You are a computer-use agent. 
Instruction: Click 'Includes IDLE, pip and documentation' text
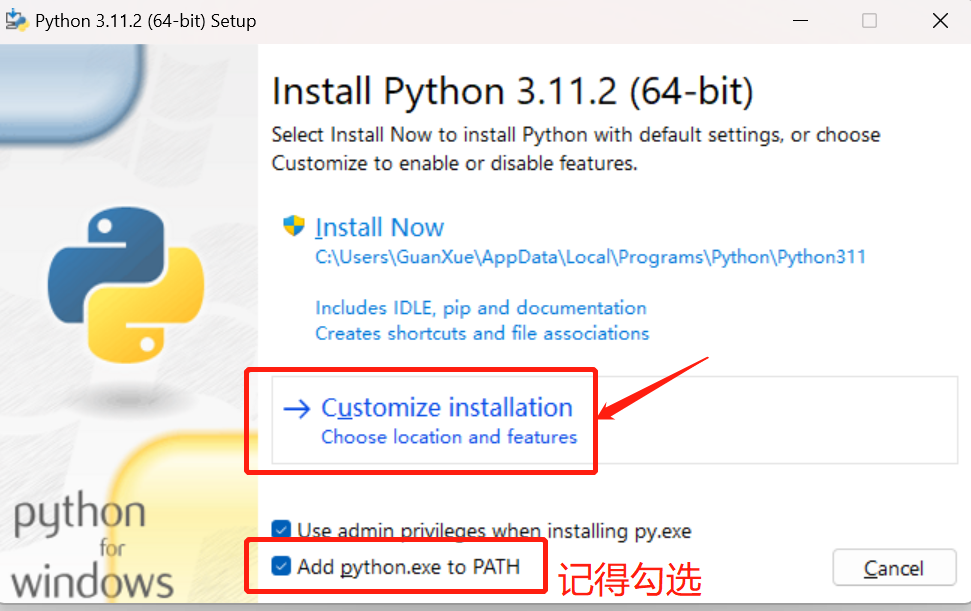click(481, 308)
